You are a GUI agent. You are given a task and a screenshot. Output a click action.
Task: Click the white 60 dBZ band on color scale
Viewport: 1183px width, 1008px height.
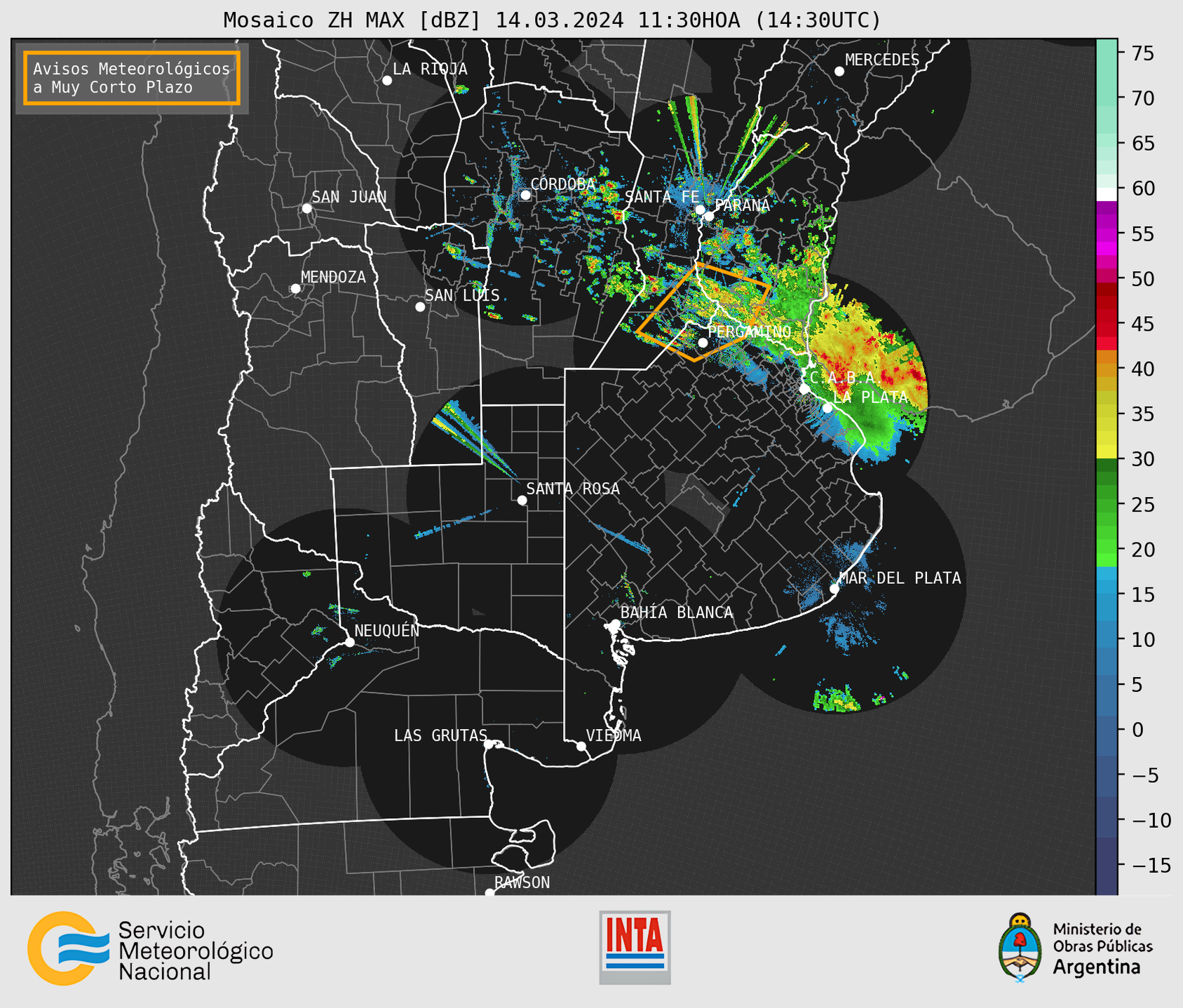click(1107, 193)
